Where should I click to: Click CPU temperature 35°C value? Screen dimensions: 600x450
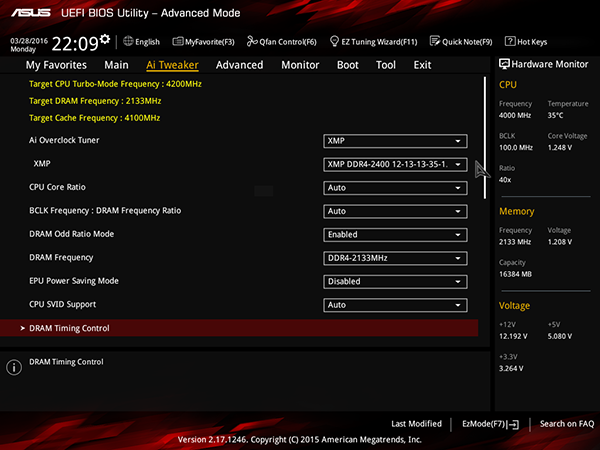tap(555, 115)
